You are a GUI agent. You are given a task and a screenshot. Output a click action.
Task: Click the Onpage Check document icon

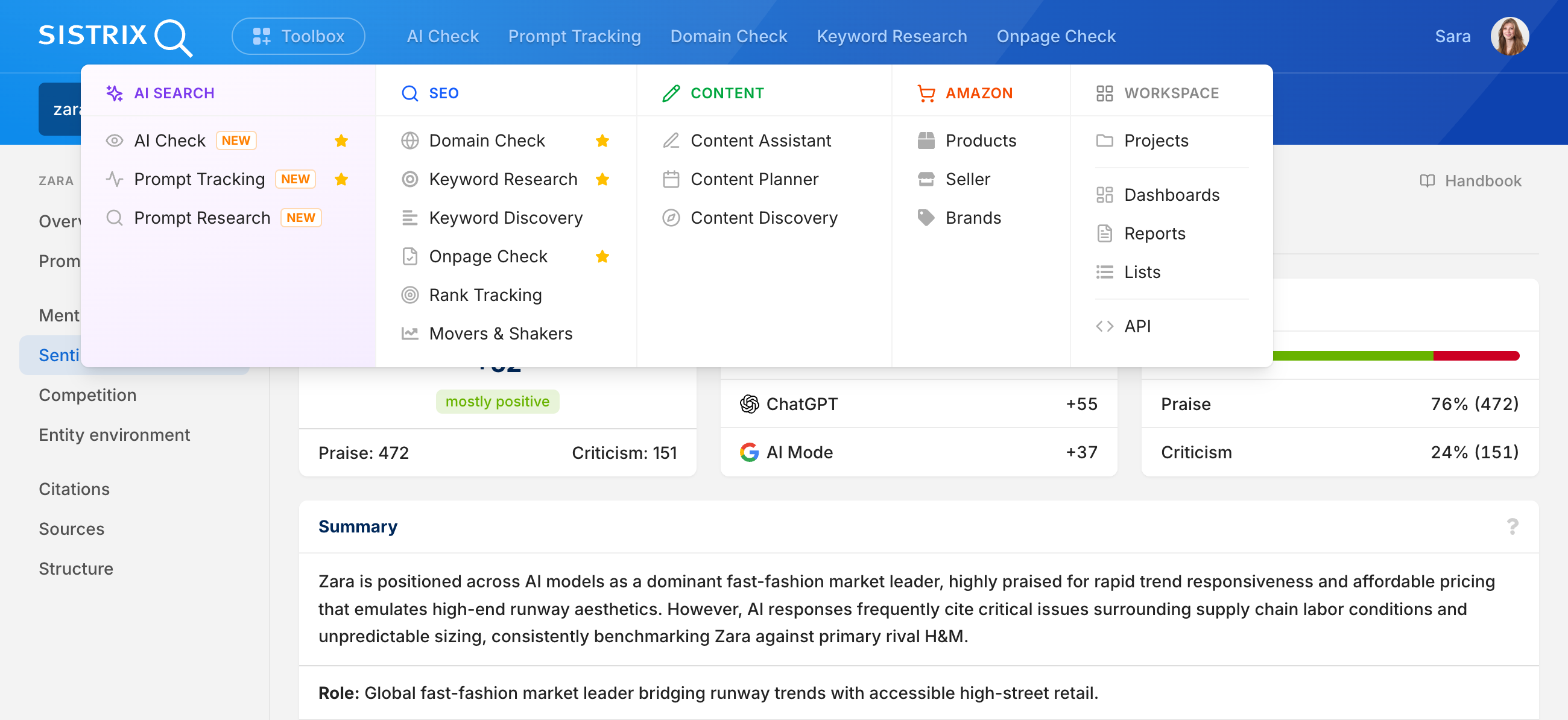410,256
